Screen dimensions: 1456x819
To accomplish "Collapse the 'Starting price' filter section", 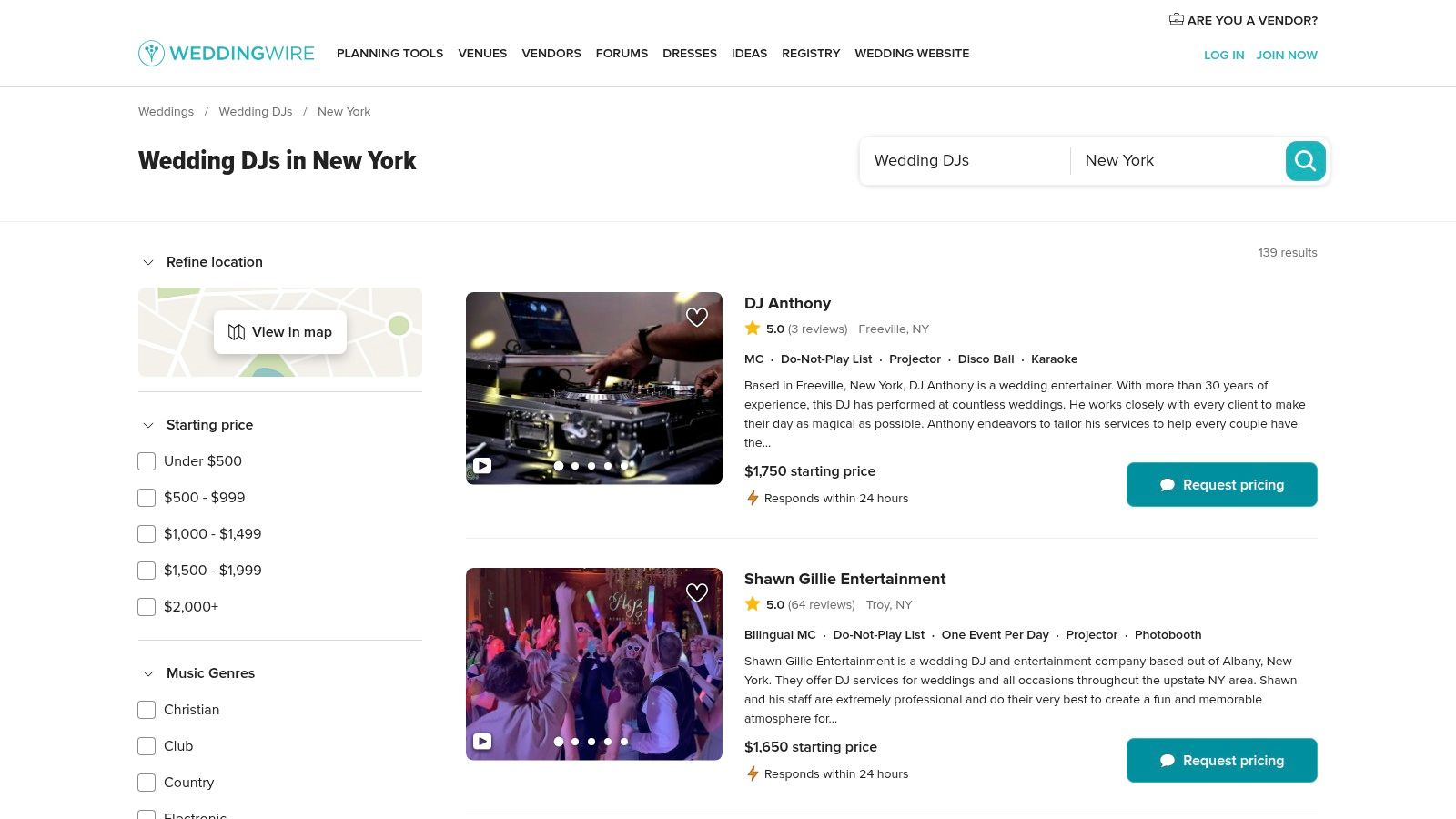I will pyautogui.click(x=147, y=425).
